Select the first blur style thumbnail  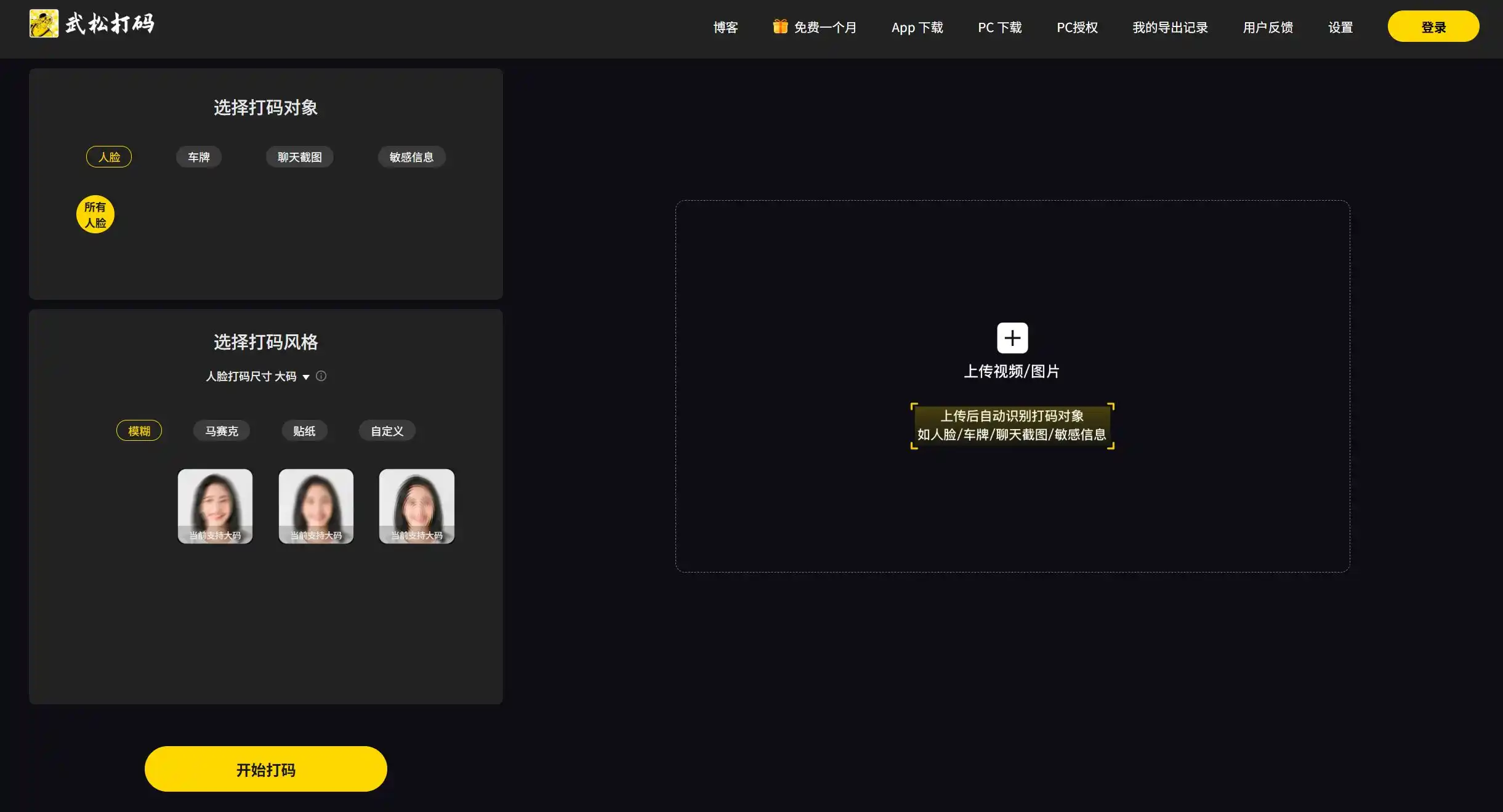pyautogui.click(x=215, y=506)
